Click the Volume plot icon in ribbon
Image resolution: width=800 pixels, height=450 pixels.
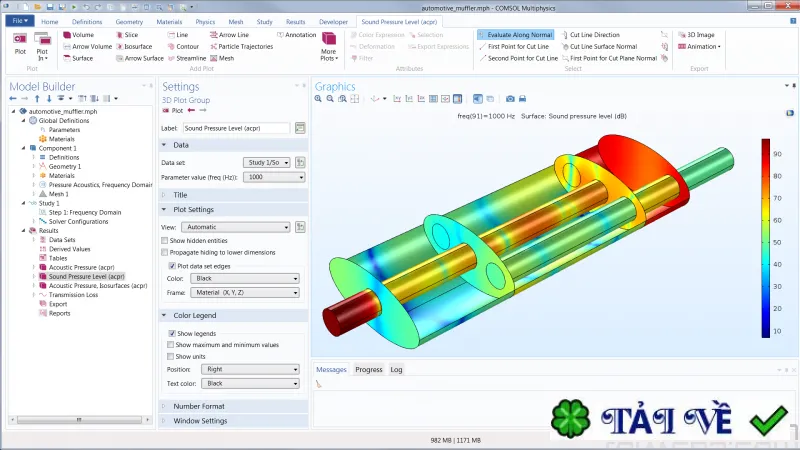pyautogui.click(x=67, y=35)
